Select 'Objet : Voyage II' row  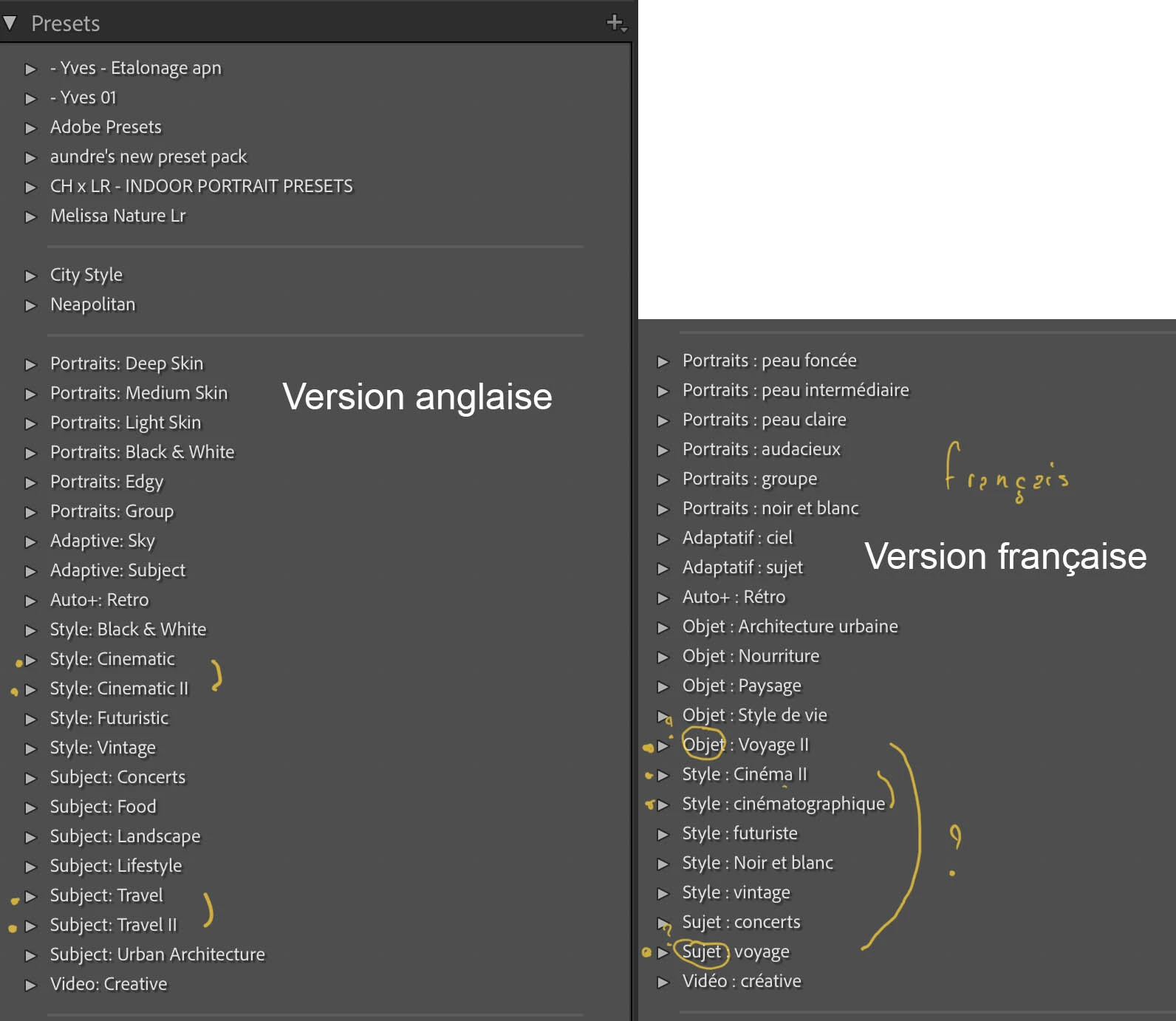[746, 745]
